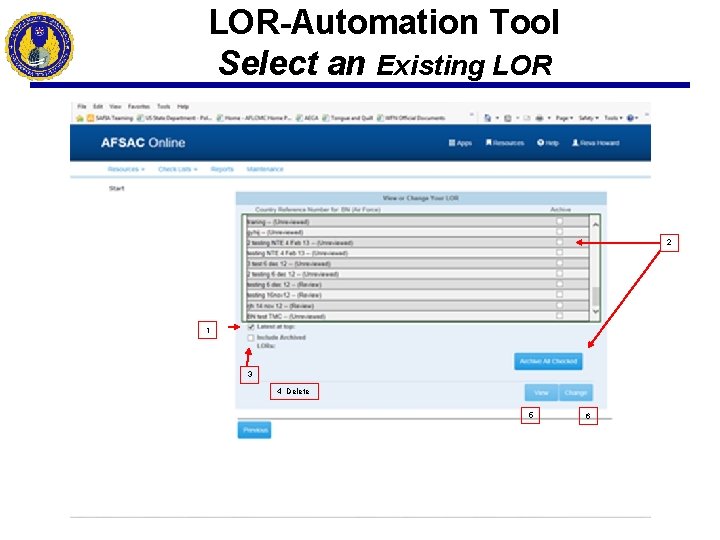The image size is (720, 540).
Task: Open the Reports page
Action: [222, 169]
